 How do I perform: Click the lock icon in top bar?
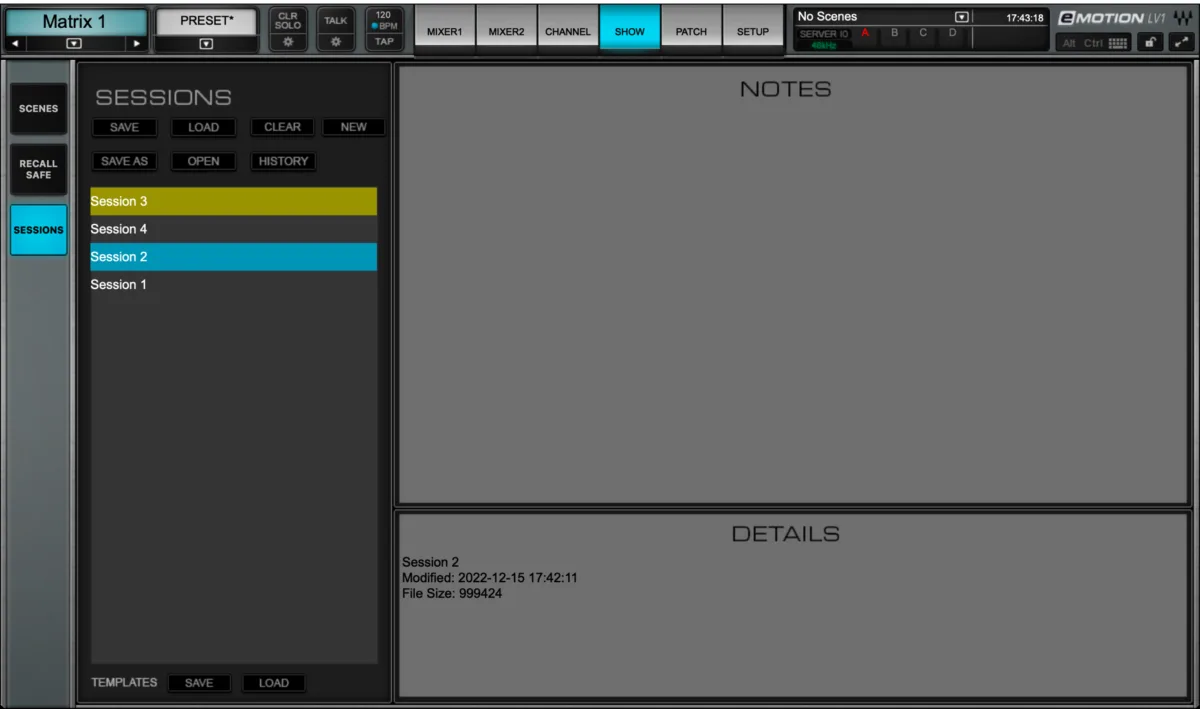coord(1149,43)
